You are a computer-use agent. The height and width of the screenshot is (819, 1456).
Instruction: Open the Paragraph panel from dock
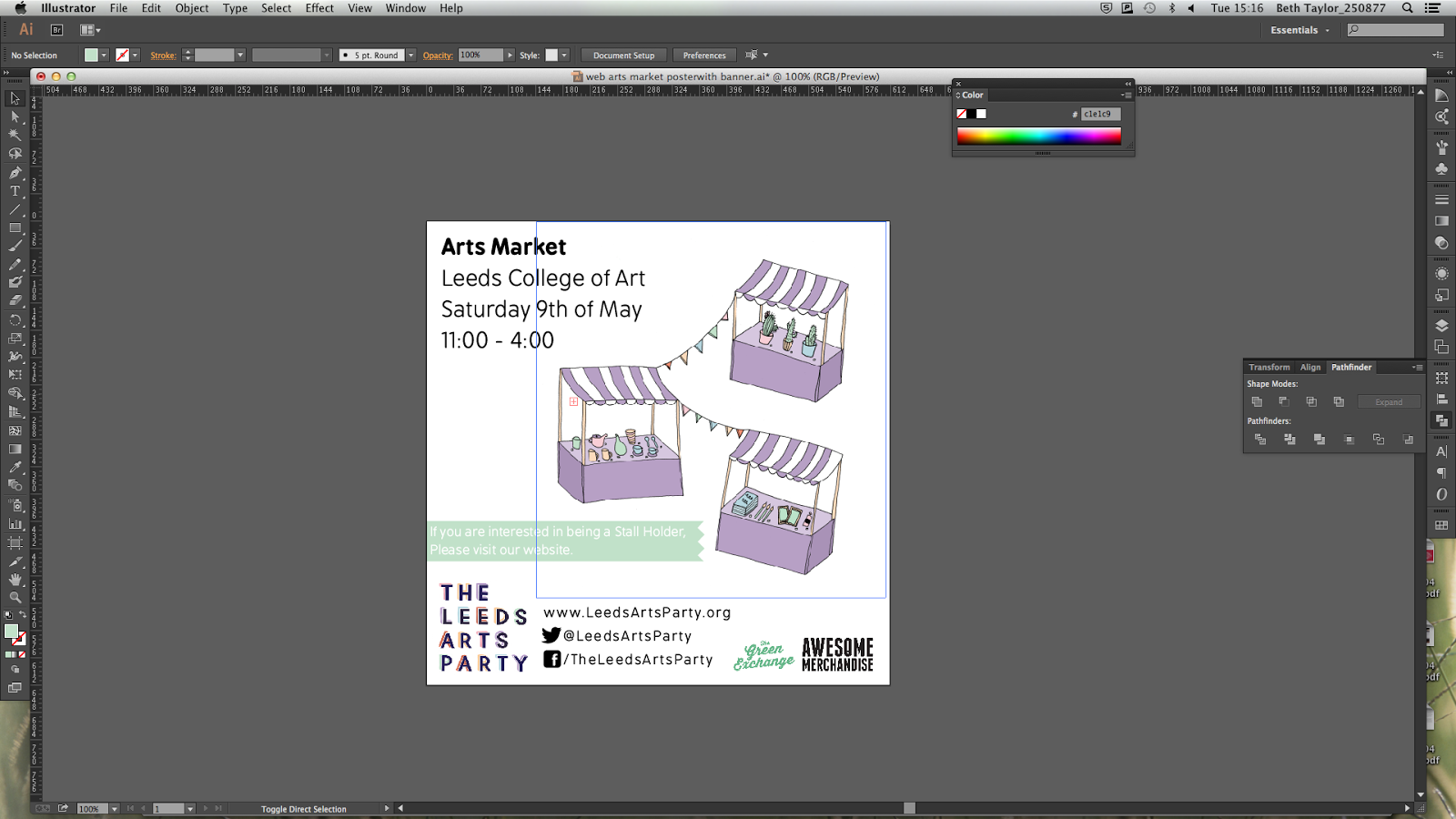[1441, 473]
